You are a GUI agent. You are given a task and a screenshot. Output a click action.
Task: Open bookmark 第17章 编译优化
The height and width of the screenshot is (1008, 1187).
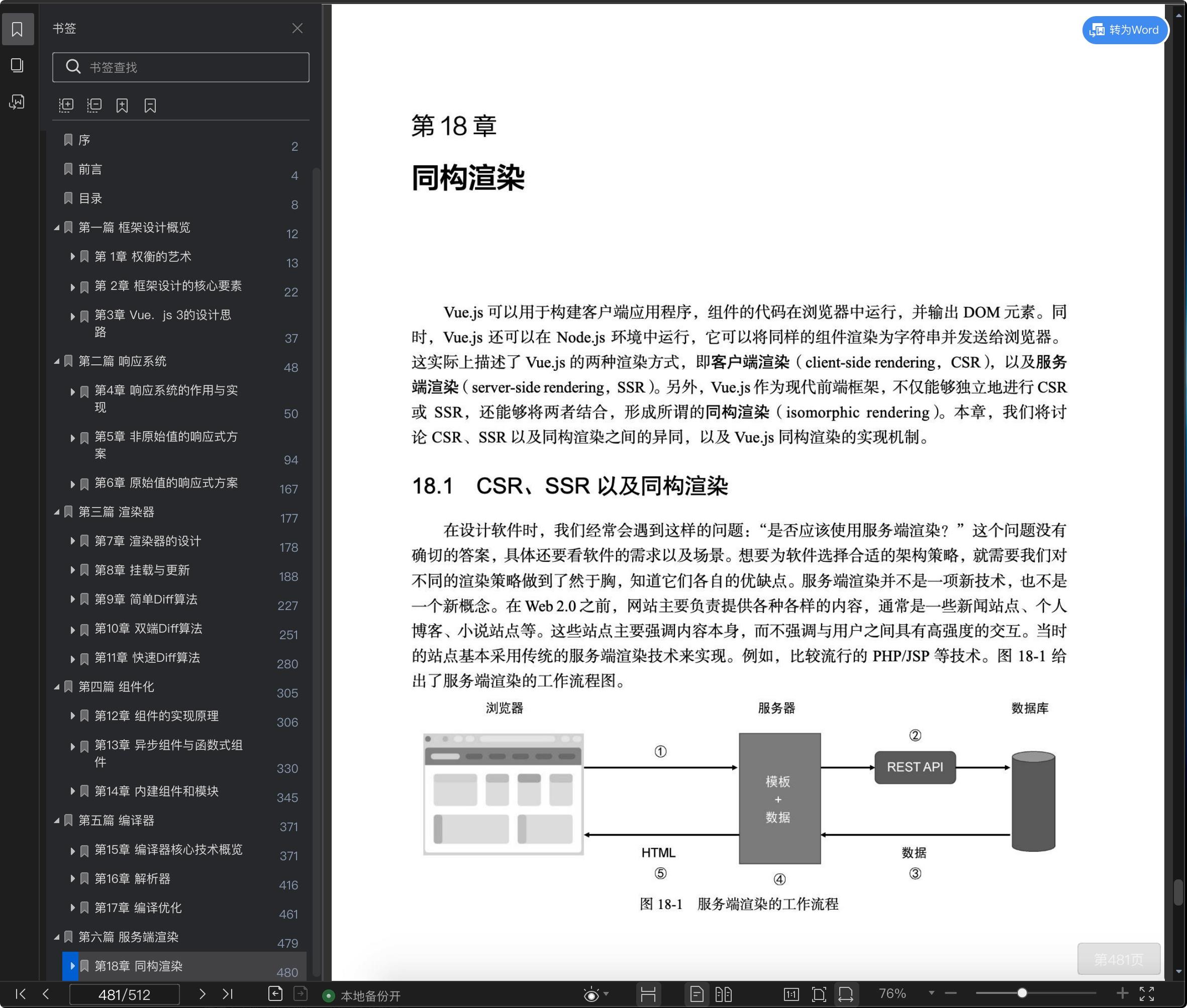point(138,908)
